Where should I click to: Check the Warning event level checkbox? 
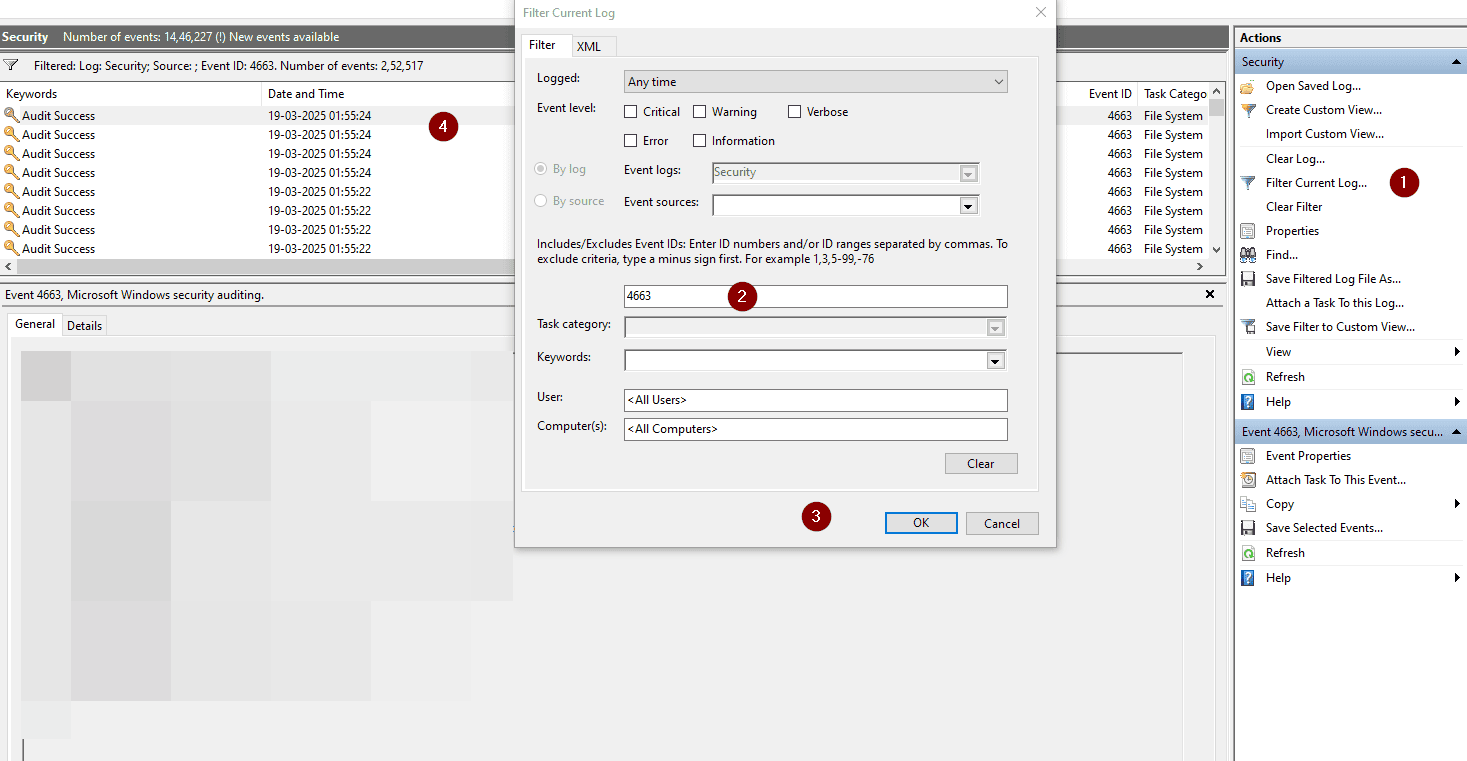[700, 112]
